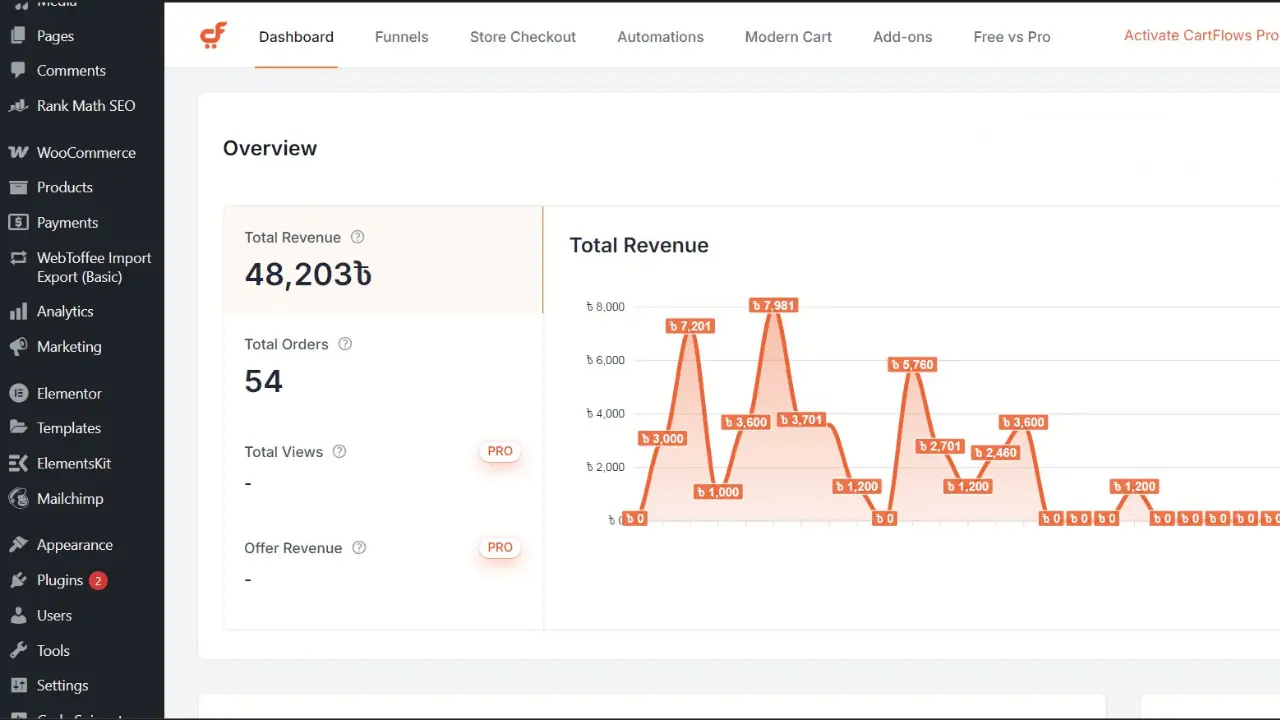Click the Mailchimp icon in sidebar
The width and height of the screenshot is (1280, 720).
coord(18,498)
